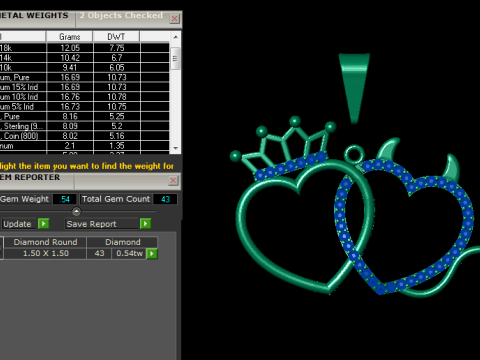
Task: Click the 16.76 grams cell
Action: [x=70, y=97]
